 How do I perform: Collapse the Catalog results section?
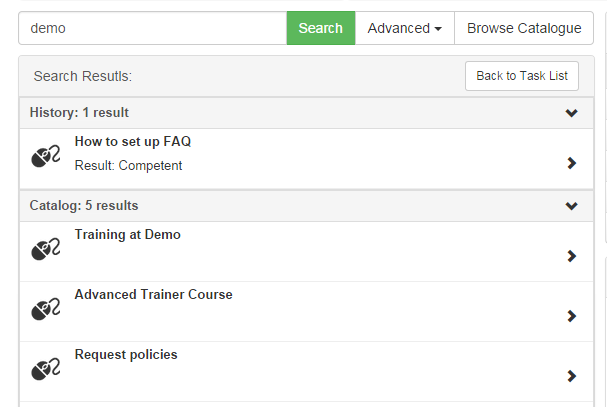571,206
